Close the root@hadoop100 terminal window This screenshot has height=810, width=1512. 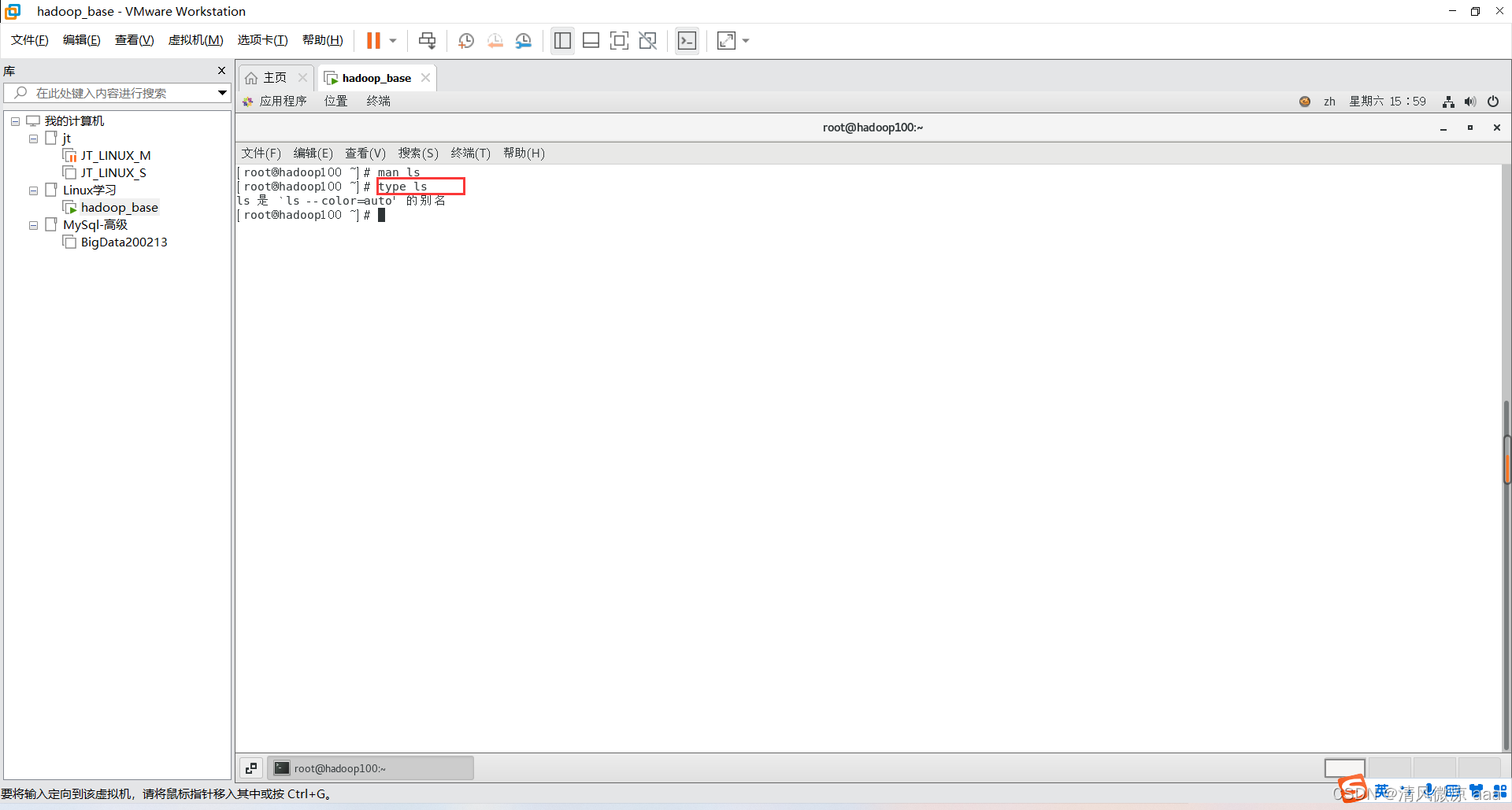(1497, 128)
